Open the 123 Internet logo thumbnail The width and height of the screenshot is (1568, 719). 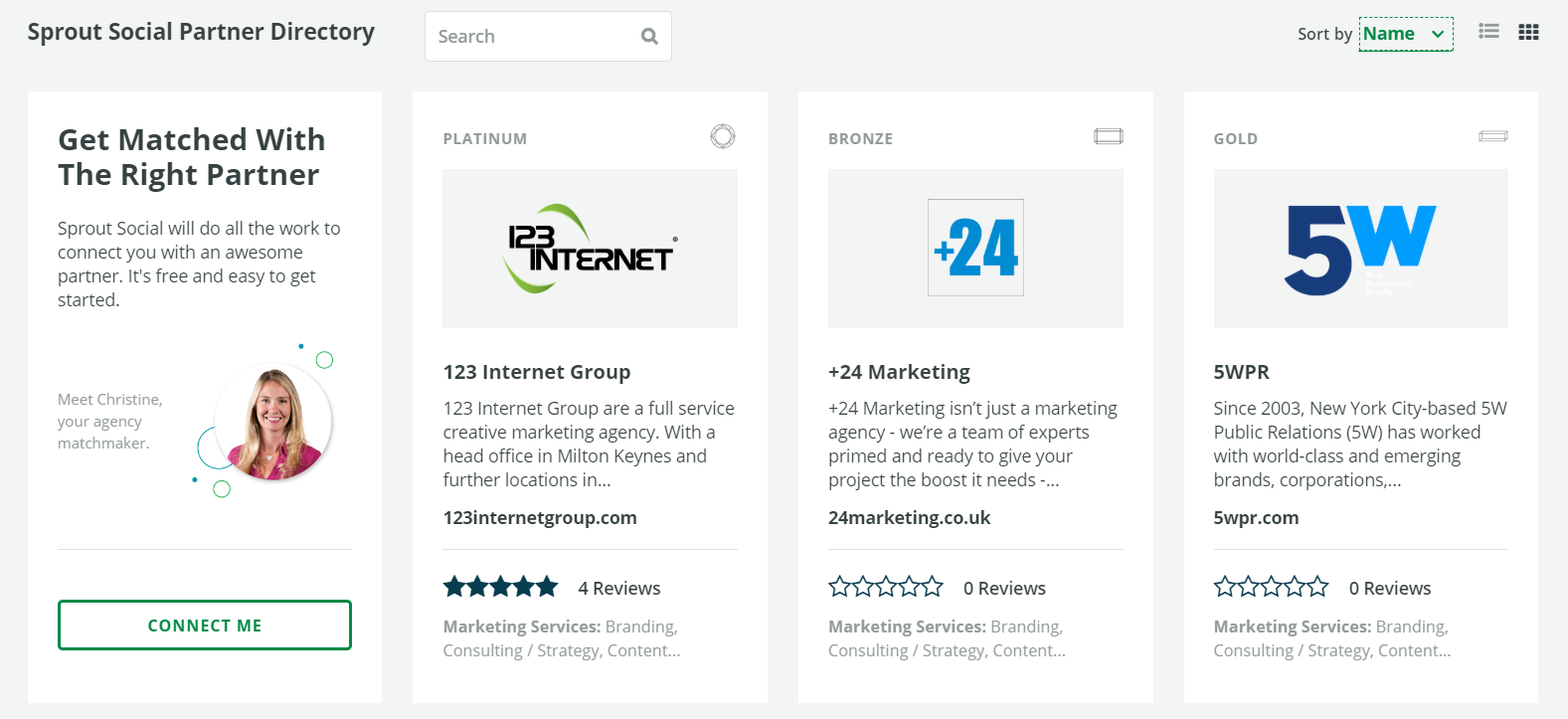click(590, 249)
